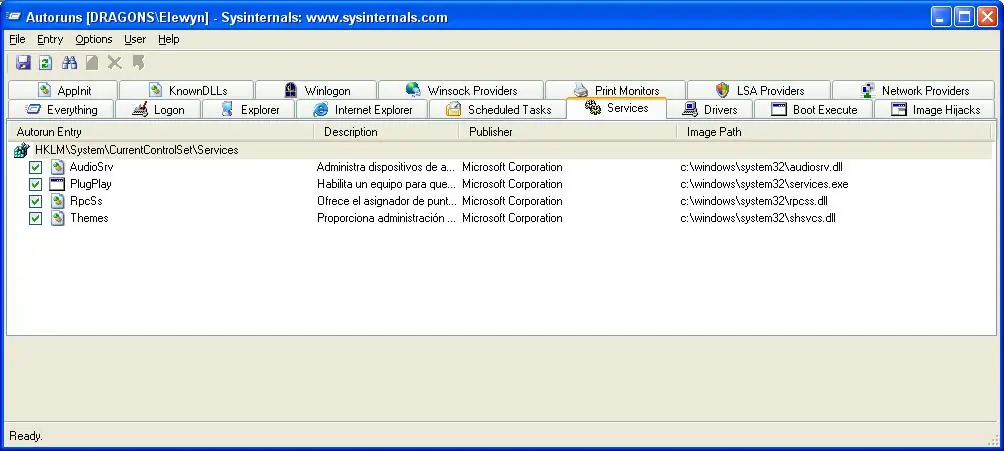Uncheck the RpcSs checkbox
Screen dimensions: 1004x451
pos(35,202)
